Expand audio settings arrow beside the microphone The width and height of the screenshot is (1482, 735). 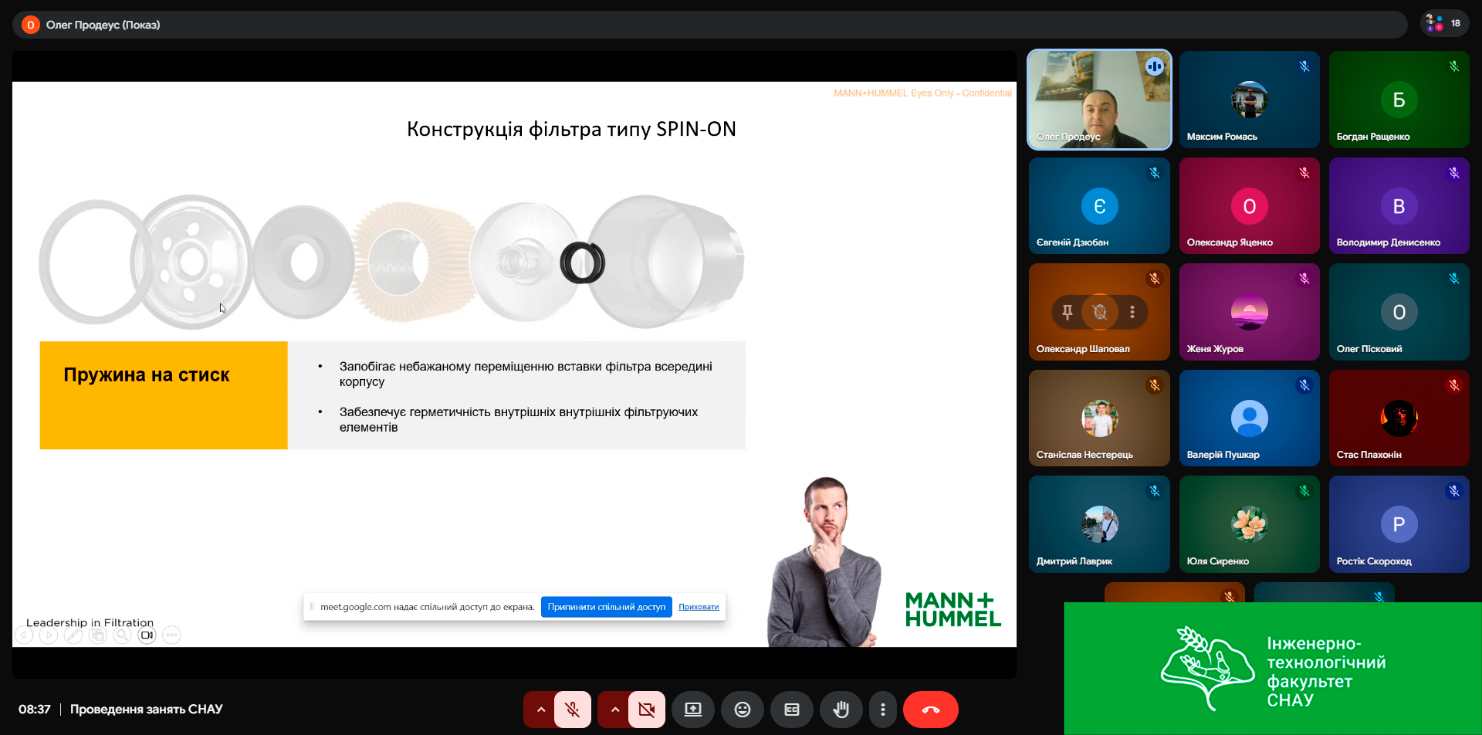click(541, 709)
